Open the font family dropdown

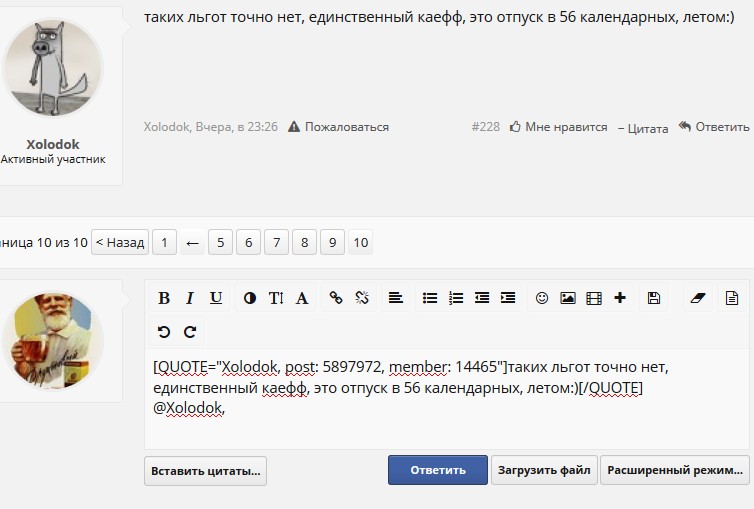(x=301, y=298)
